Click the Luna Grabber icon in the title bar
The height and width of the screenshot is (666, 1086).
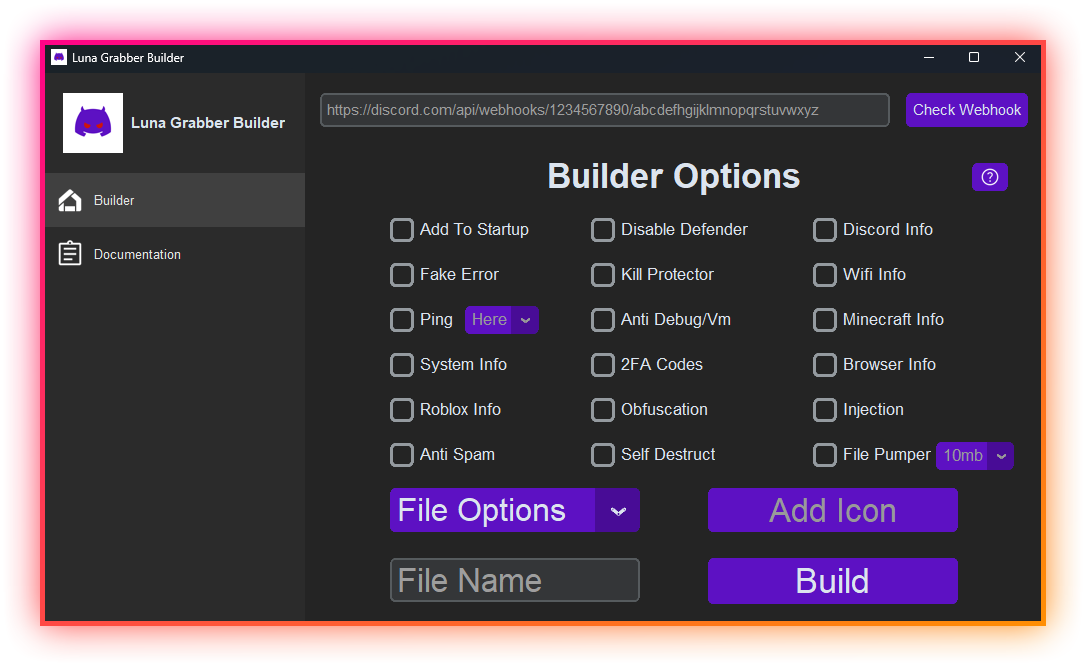click(58, 57)
